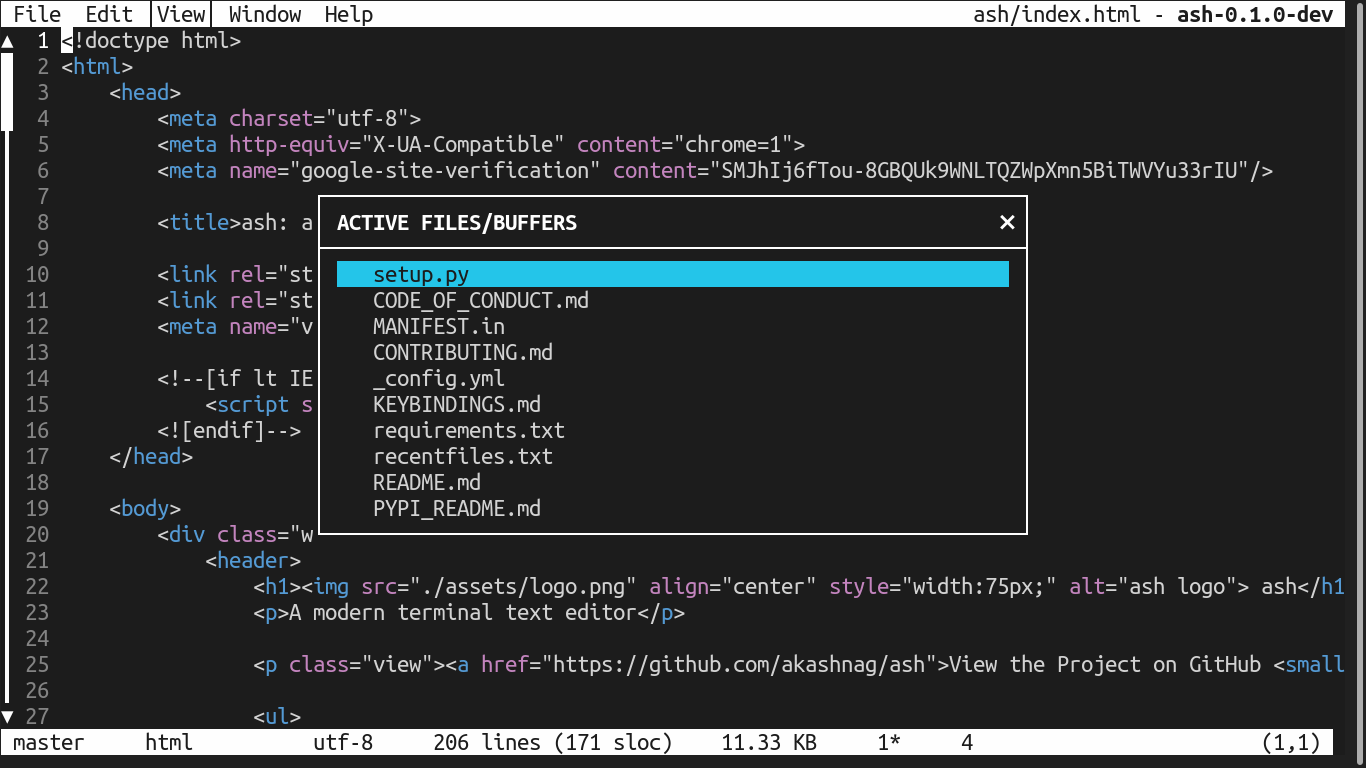Select the _config.yml entry
Image resolution: width=1366 pixels, height=768 pixels.
pos(438,378)
